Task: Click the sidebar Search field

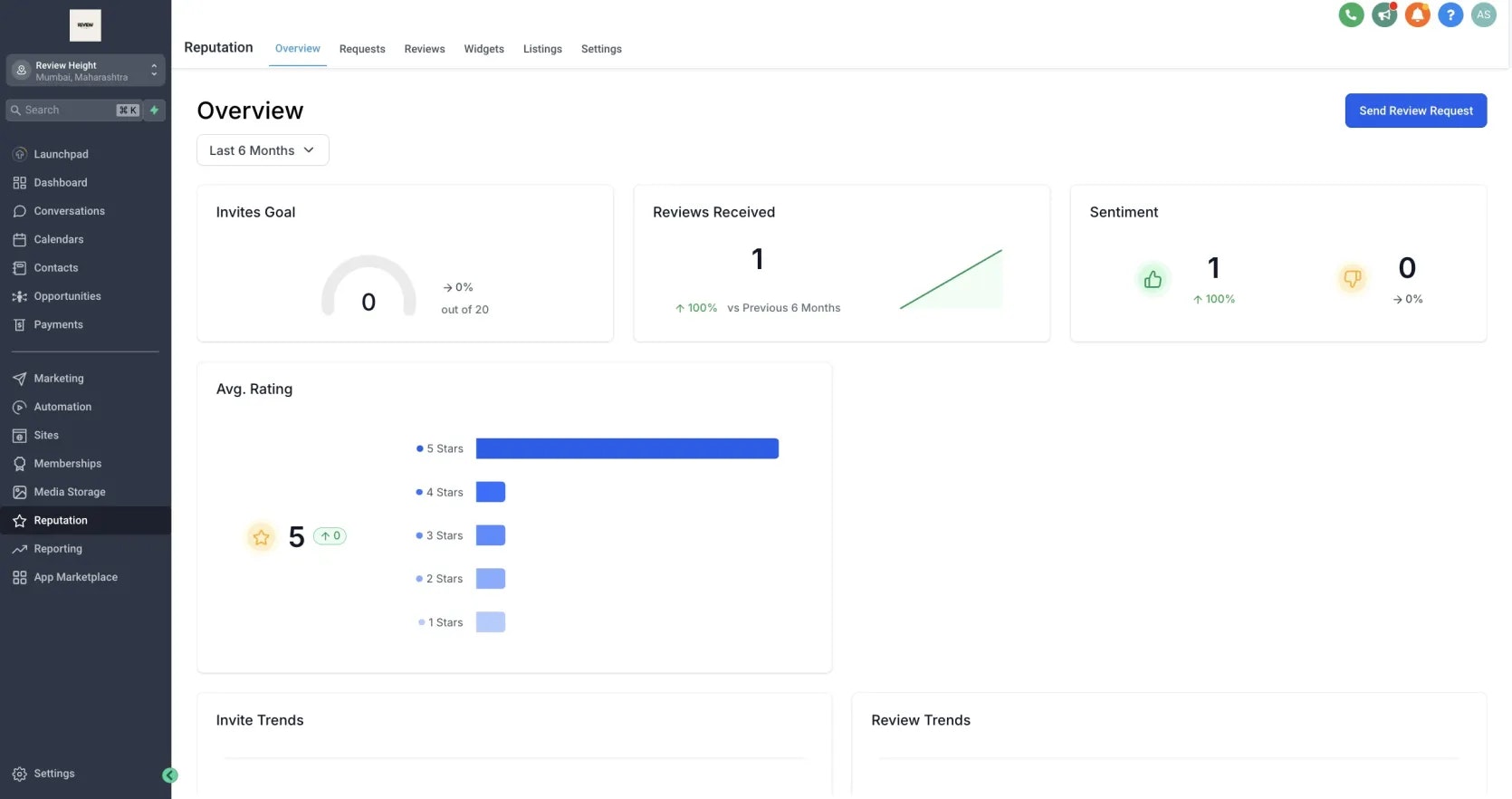Action: [74, 111]
